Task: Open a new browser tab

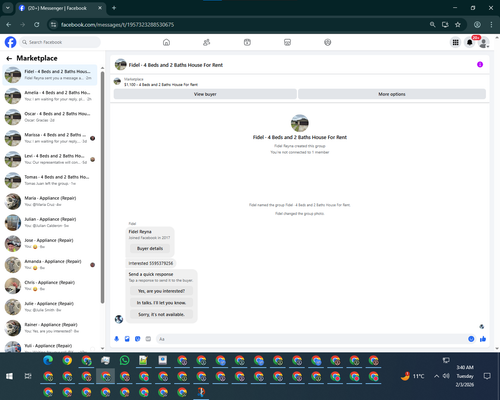Action: [x=114, y=8]
